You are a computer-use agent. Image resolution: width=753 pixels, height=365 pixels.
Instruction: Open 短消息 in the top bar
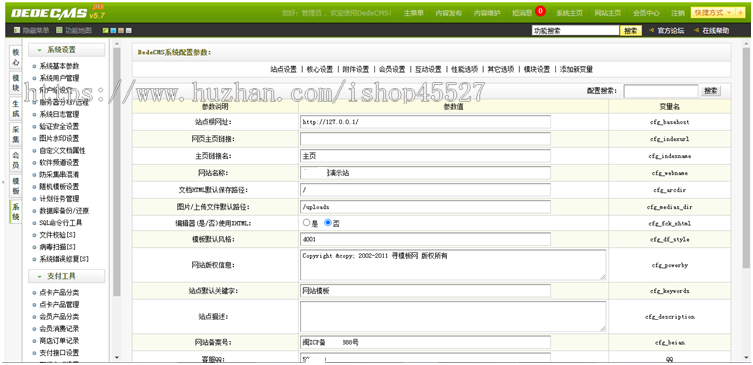pyautogui.click(x=522, y=13)
